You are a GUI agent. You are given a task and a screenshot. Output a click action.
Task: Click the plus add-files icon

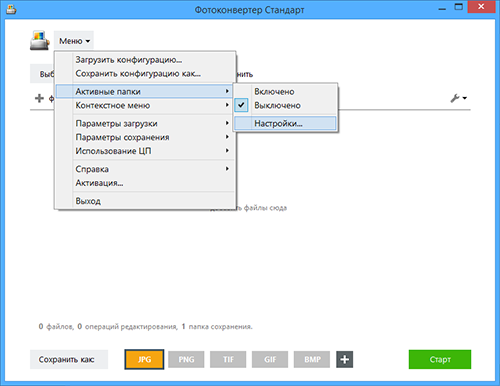(x=39, y=98)
